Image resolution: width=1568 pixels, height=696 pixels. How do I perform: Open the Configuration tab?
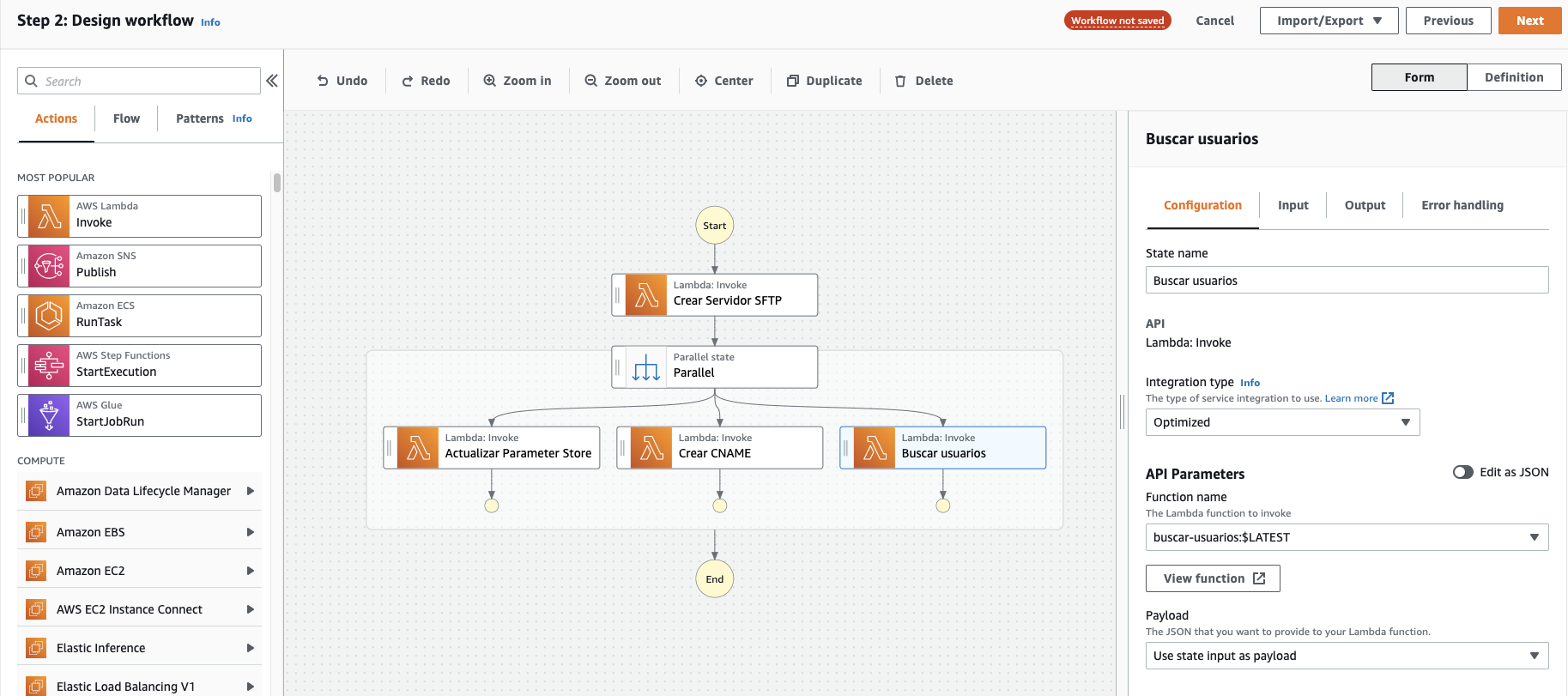pyautogui.click(x=1202, y=205)
